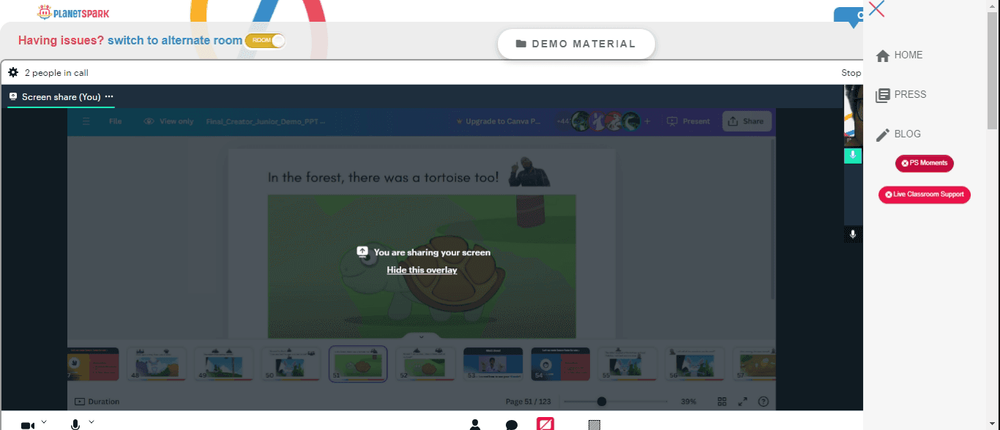
Task: Click the 39% zoom value
Action: pyautogui.click(x=688, y=401)
